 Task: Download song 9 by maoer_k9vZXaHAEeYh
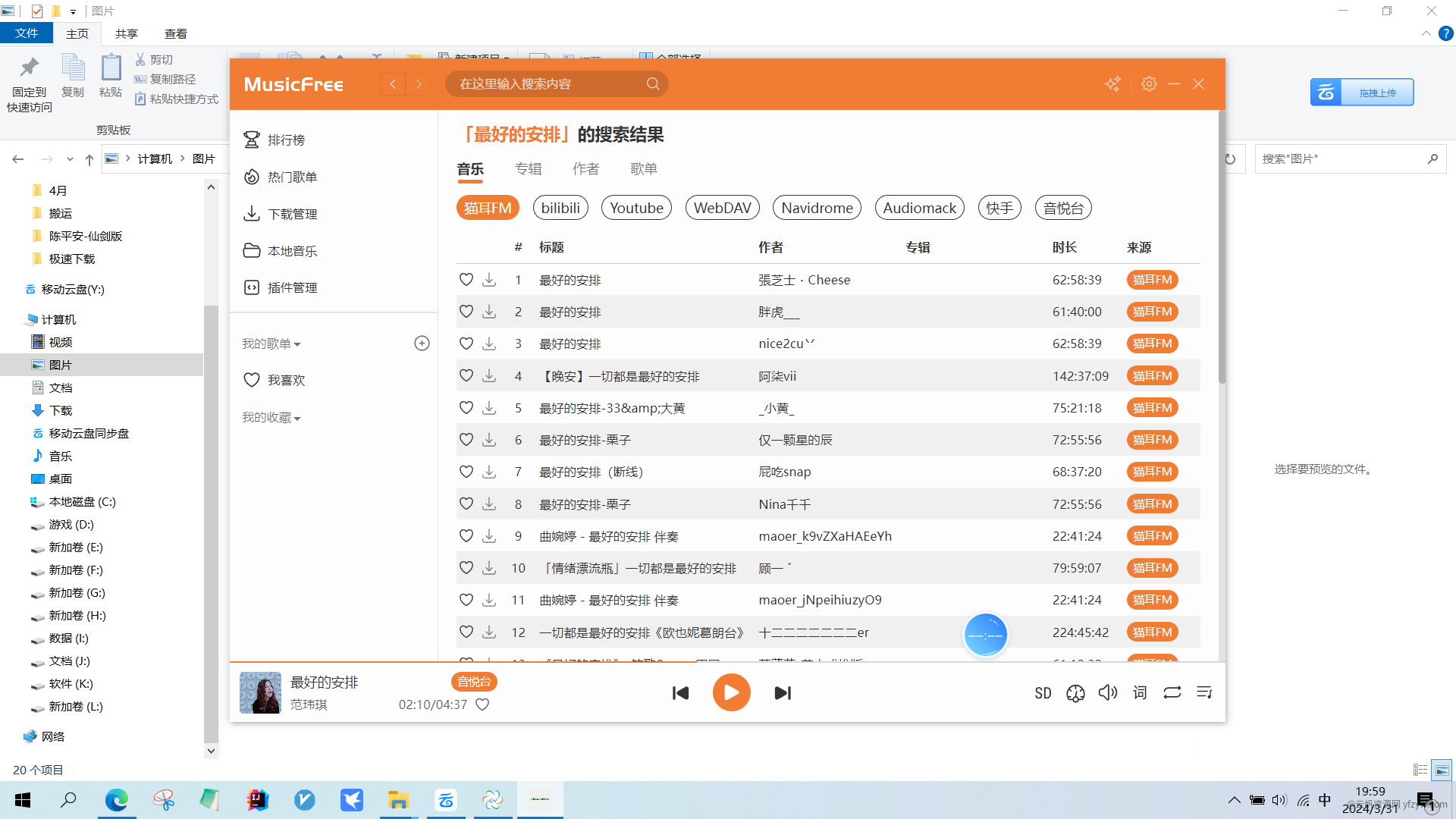pyautogui.click(x=489, y=536)
